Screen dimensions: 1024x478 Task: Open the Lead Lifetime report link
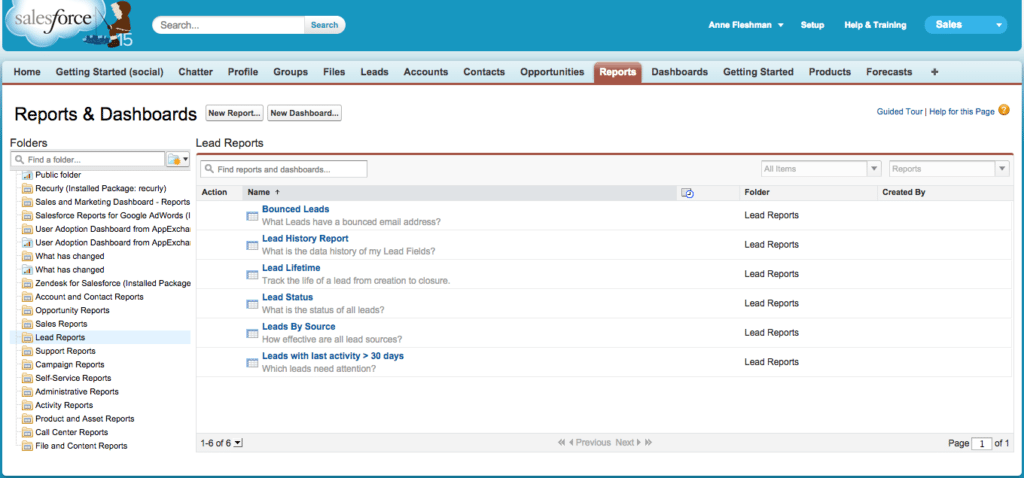291,268
